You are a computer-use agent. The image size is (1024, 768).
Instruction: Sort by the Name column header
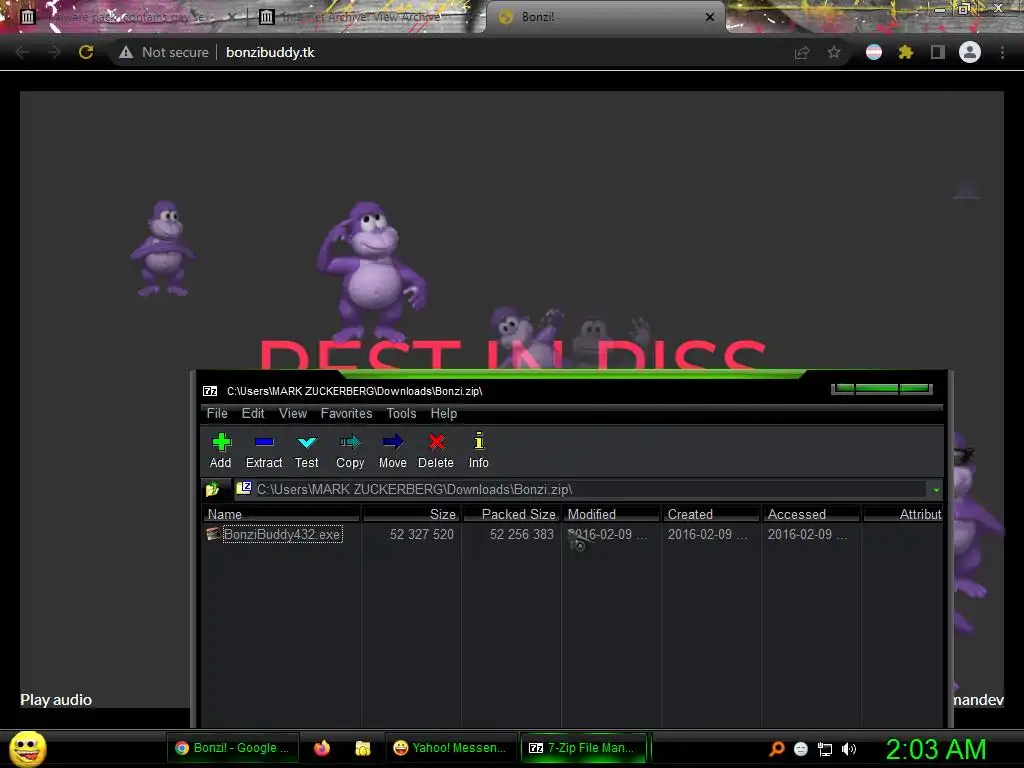(281, 514)
